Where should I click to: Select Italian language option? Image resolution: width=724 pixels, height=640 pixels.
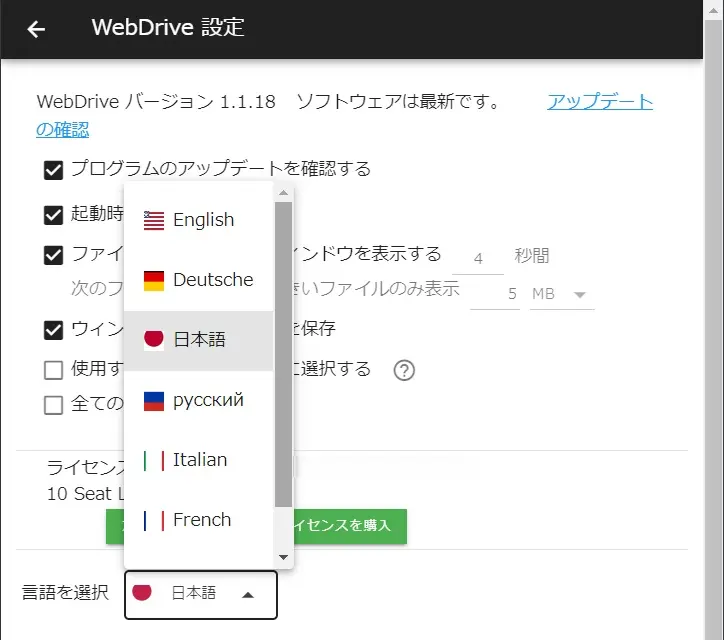coord(199,460)
